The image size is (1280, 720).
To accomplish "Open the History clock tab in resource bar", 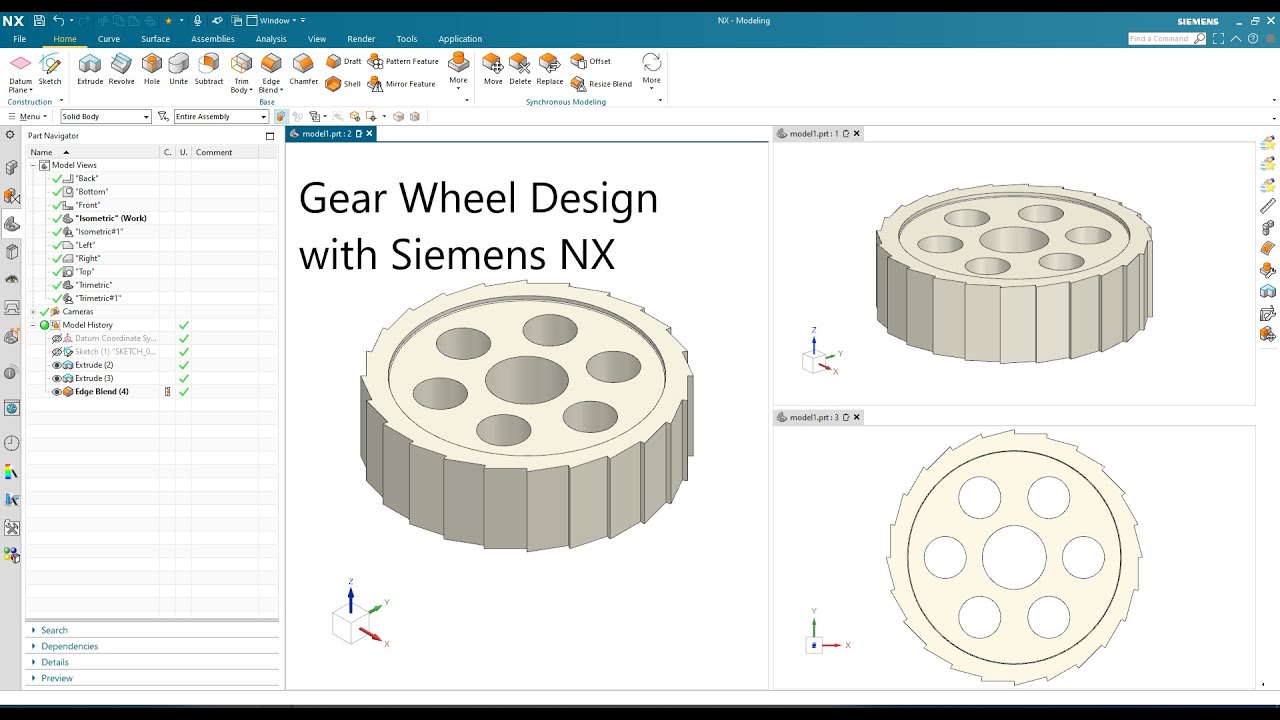I will 12,443.
